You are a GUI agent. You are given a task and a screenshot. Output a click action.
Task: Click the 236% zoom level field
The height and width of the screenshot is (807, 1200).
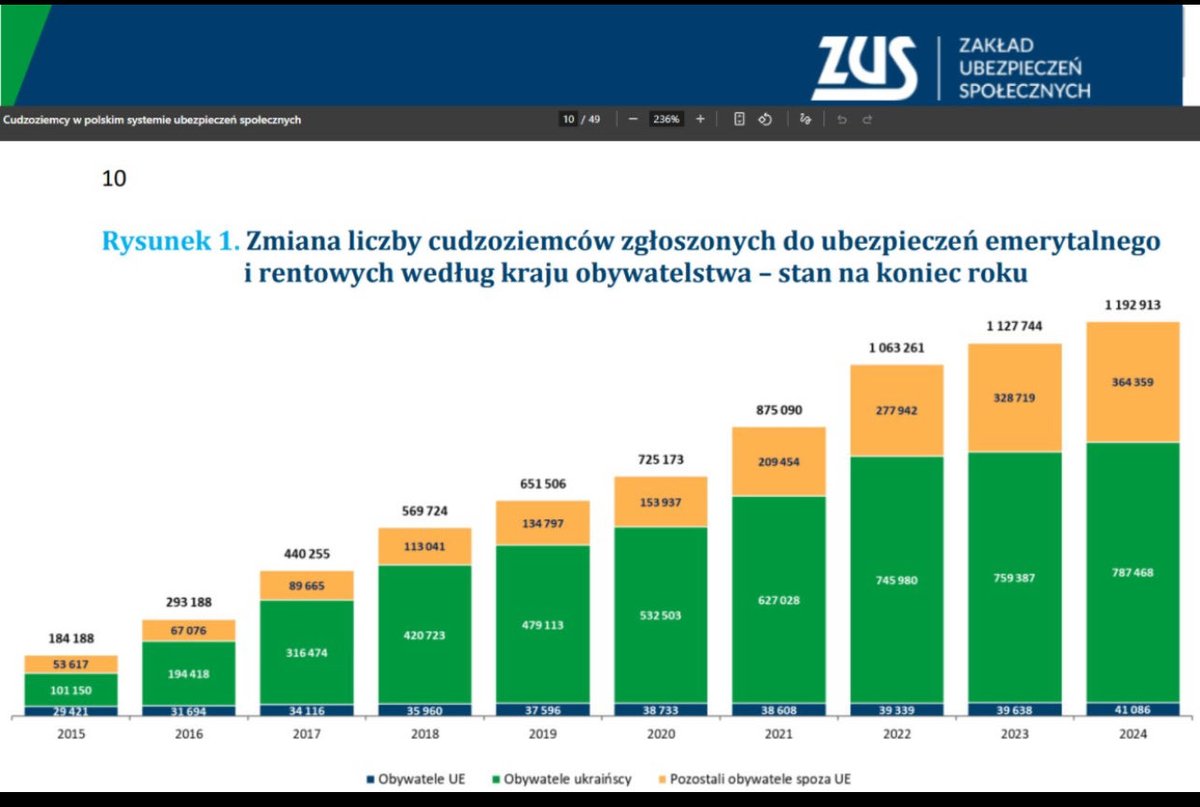(x=666, y=119)
